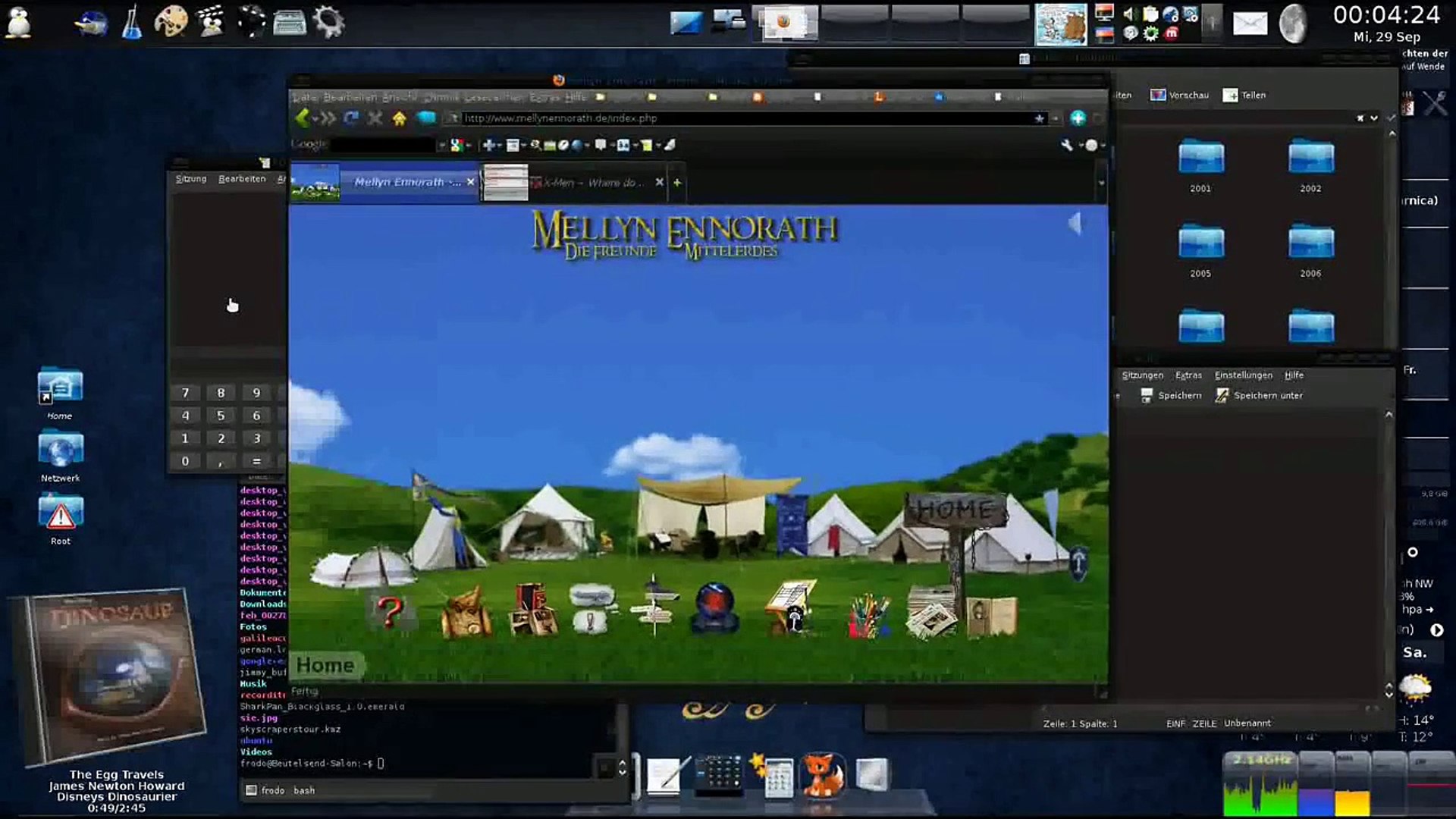Click the browser Home toolbar icon
Image resolution: width=1456 pixels, height=819 pixels.
[400, 118]
